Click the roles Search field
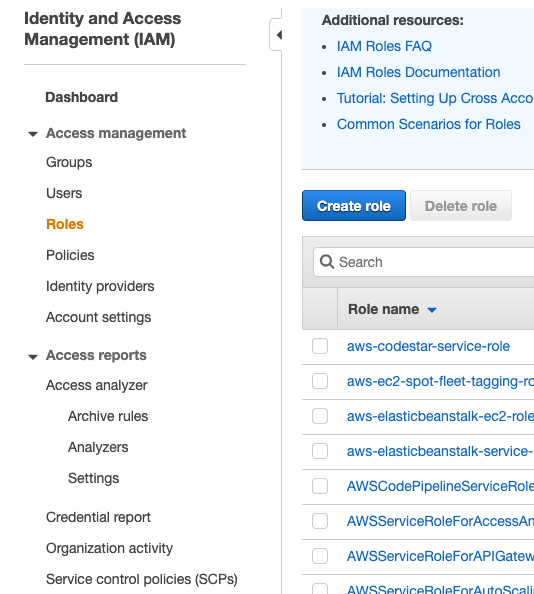Image resolution: width=534 pixels, height=594 pixels. [424, 262]
